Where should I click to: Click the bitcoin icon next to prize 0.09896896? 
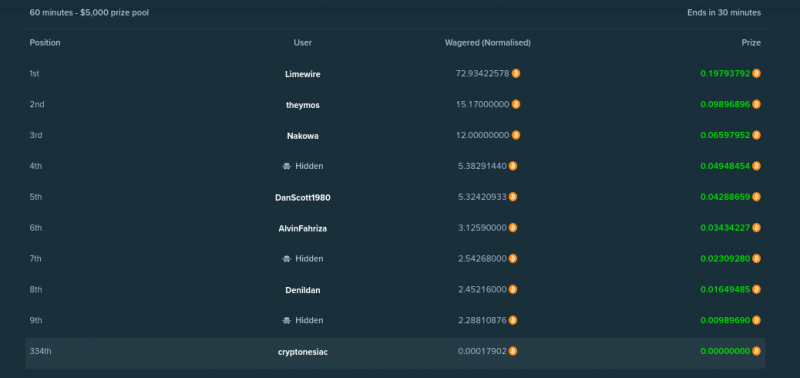(x=756, y=104)
